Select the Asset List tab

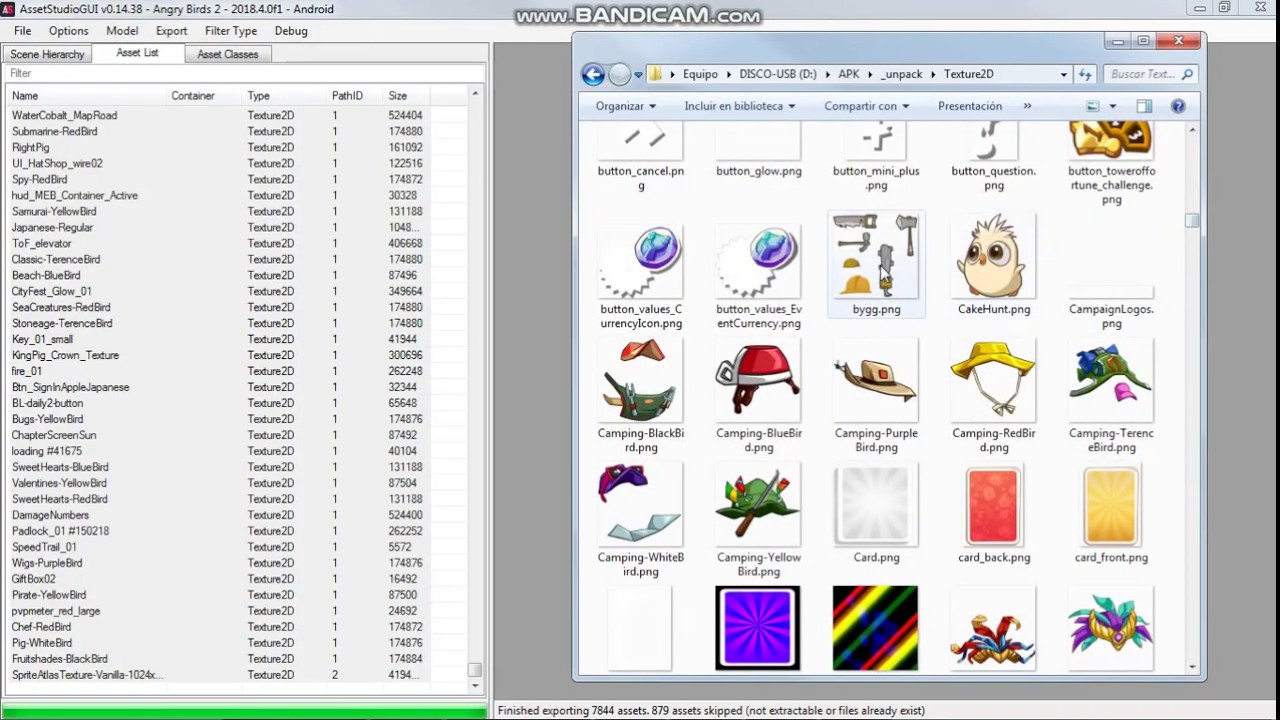137,53
